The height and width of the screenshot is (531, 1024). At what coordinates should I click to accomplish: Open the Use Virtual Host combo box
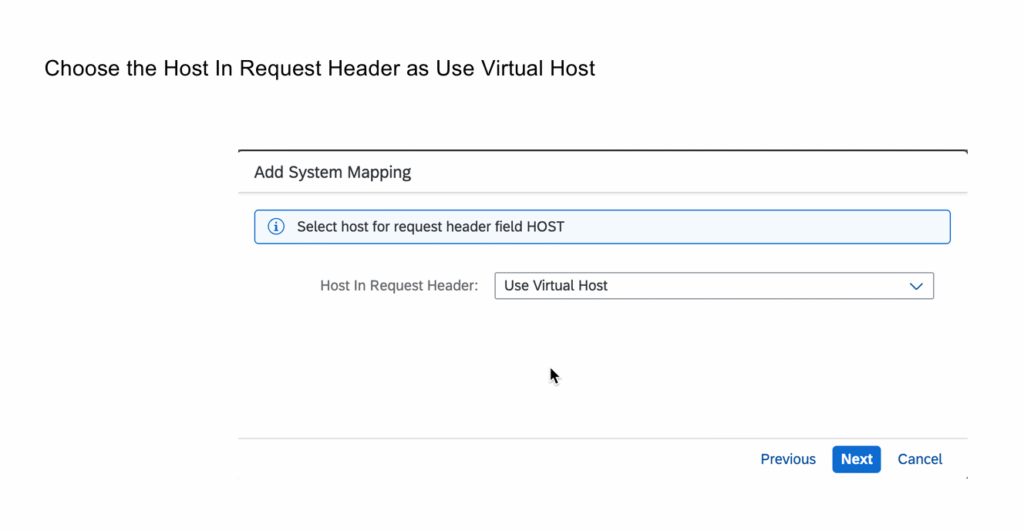[x=713, y=286]
